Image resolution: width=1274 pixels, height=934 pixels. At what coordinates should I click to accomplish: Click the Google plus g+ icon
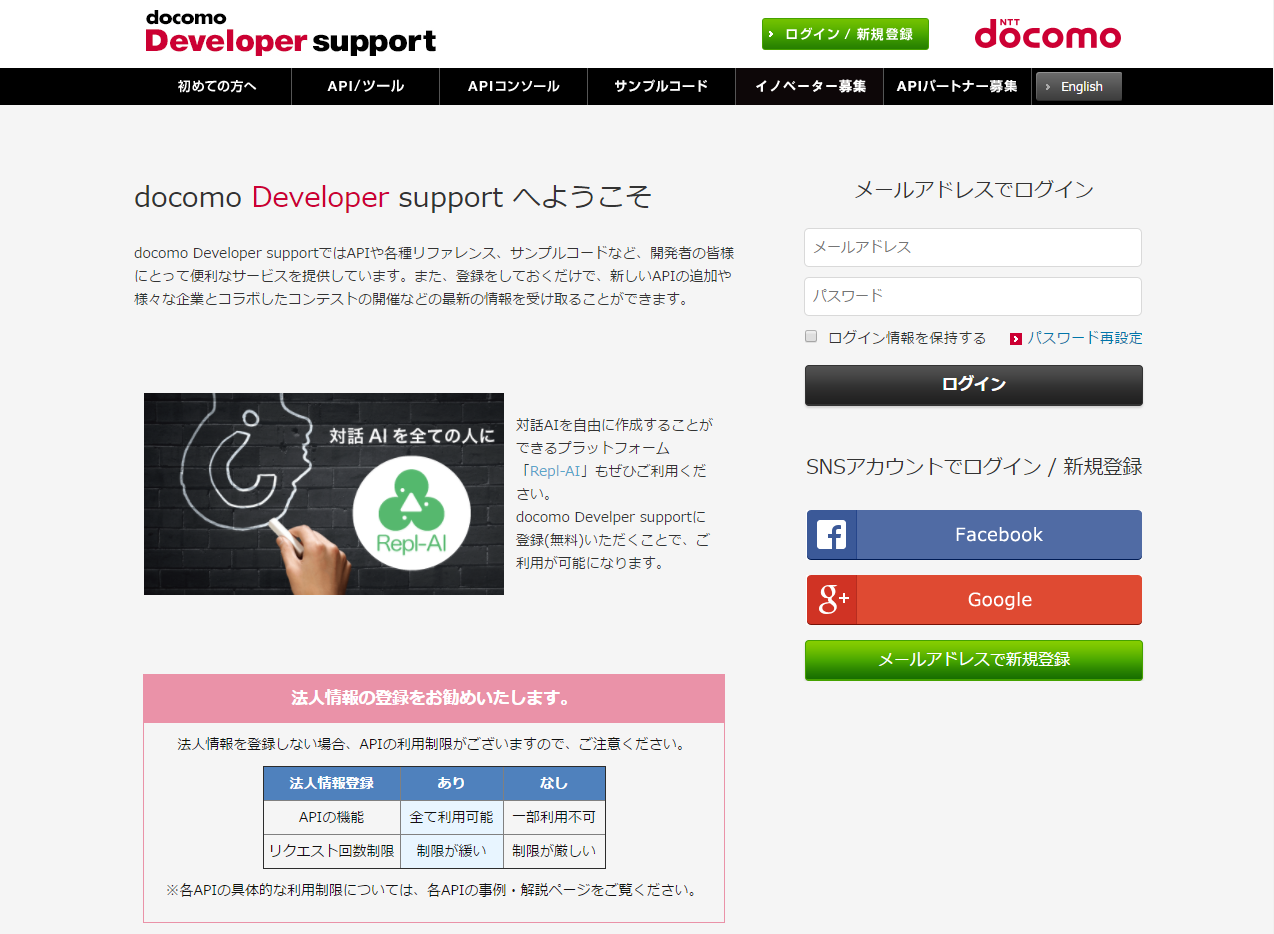(x=832, y=600)
